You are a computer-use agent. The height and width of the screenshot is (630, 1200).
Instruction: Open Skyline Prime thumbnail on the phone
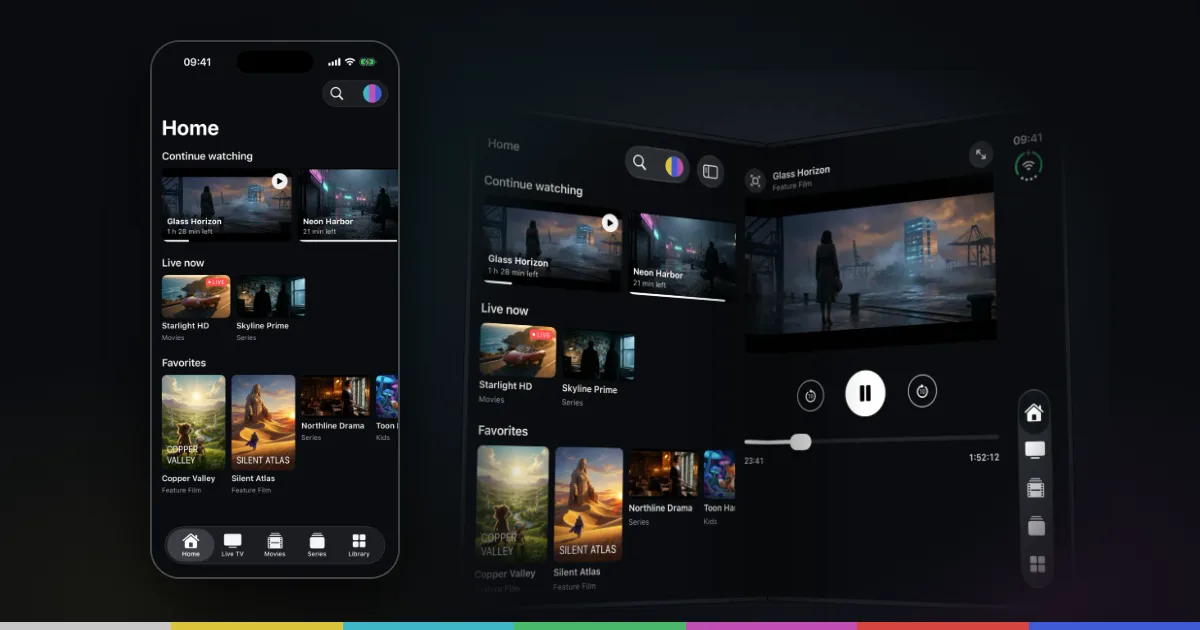point(271,296)
